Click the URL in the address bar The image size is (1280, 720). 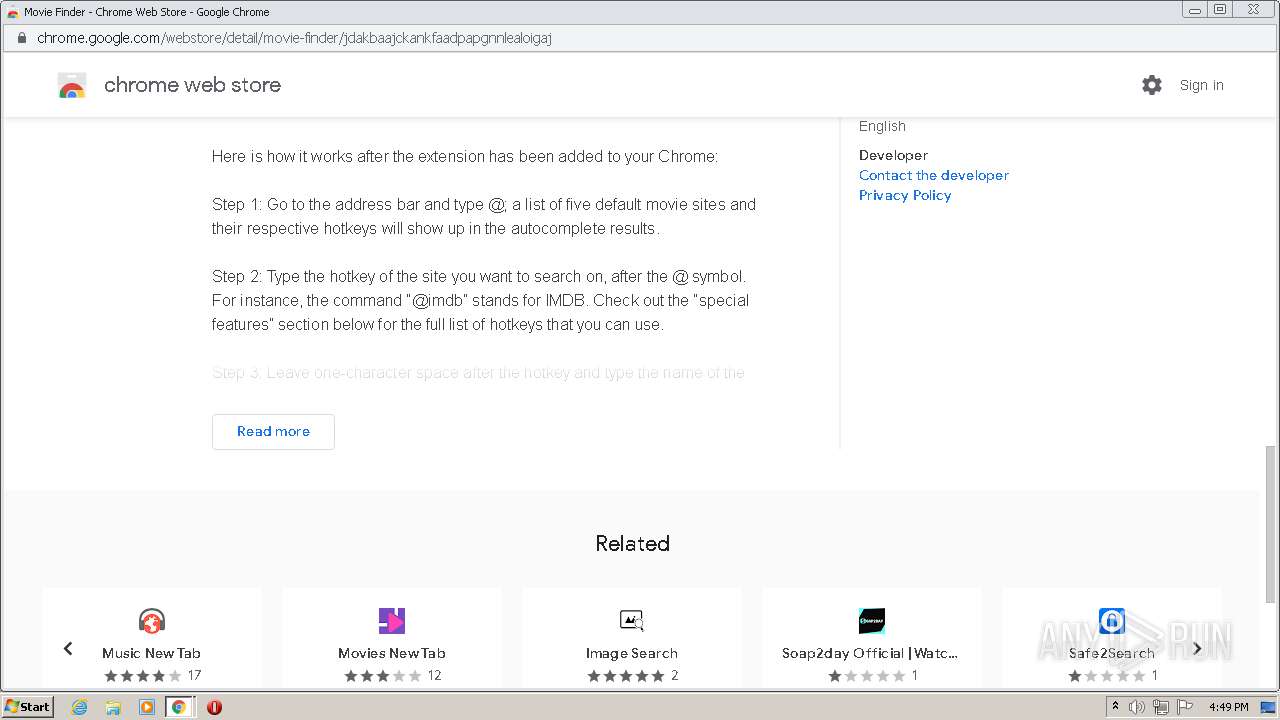click(294, 38)
